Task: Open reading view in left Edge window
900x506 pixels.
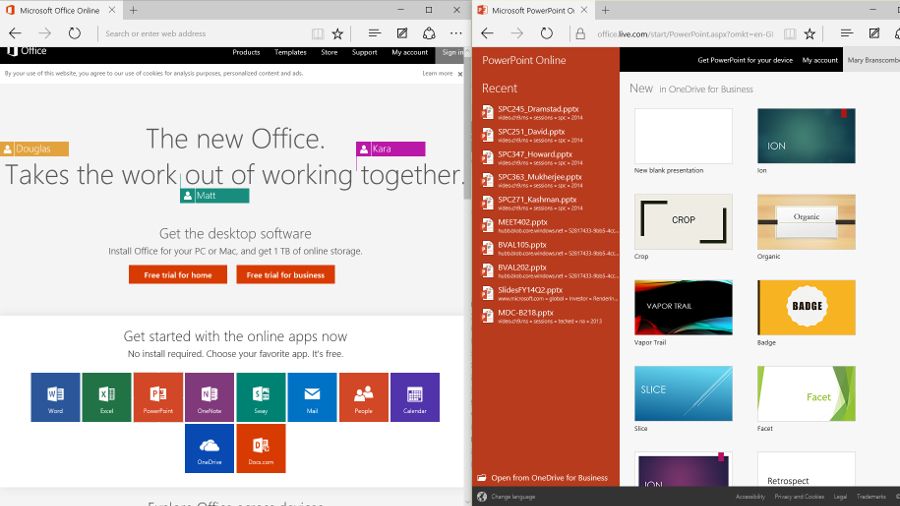Action: [x=317, y=34]
